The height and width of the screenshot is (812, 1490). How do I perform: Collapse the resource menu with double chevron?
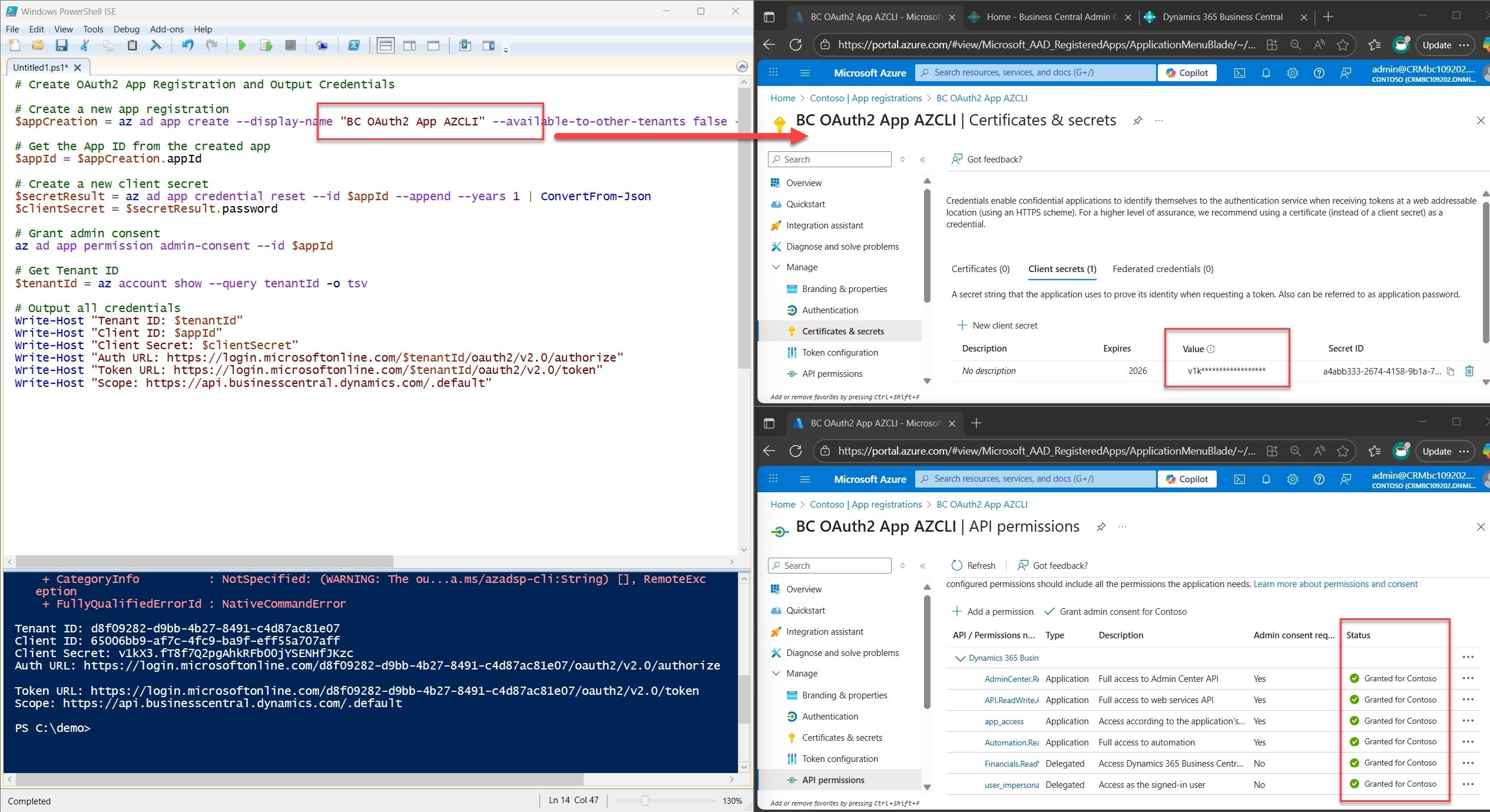[x=922, y=159]
